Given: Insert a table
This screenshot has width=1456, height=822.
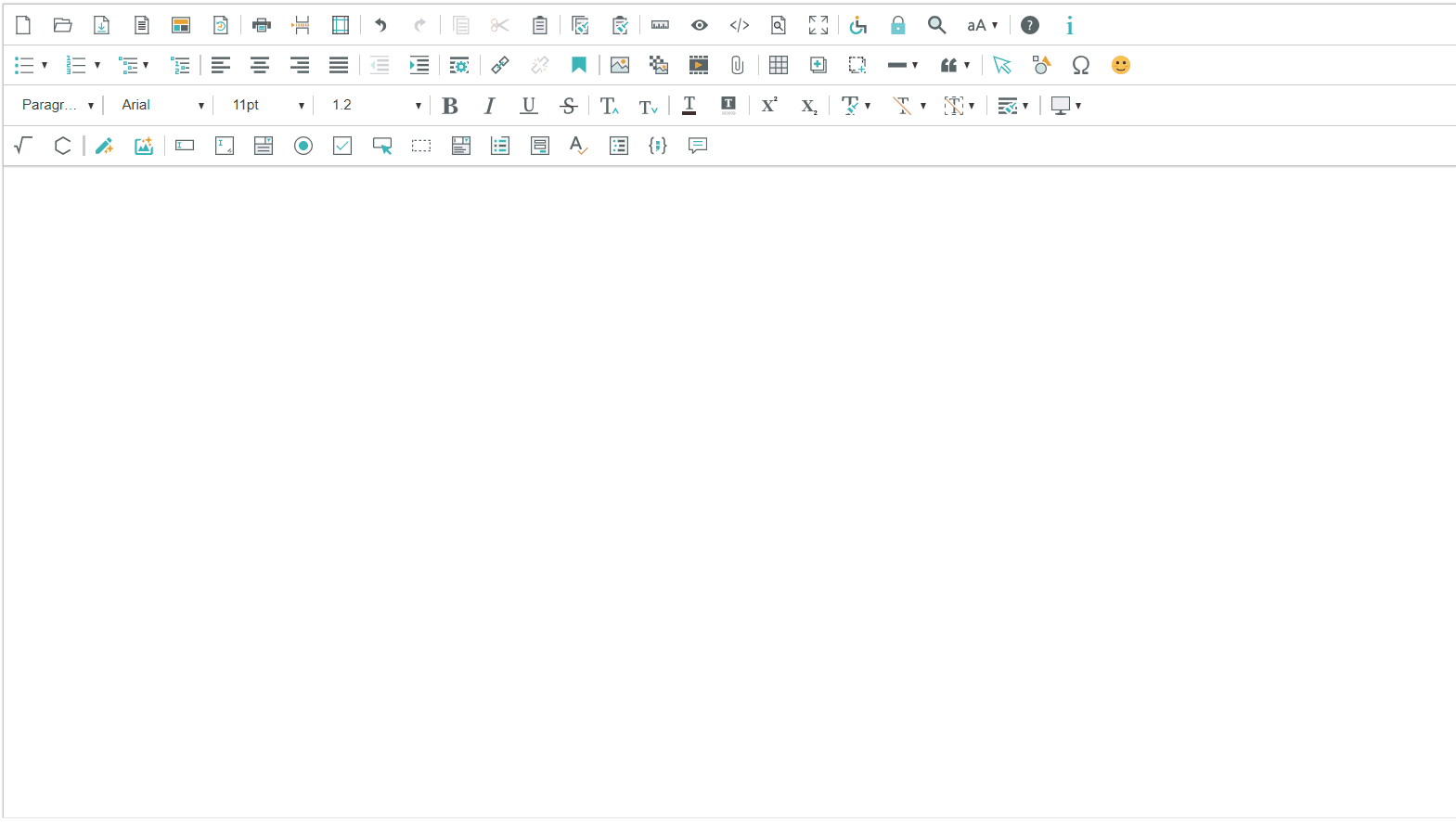Looking at the screenshot, I should (x=779, y=65).
